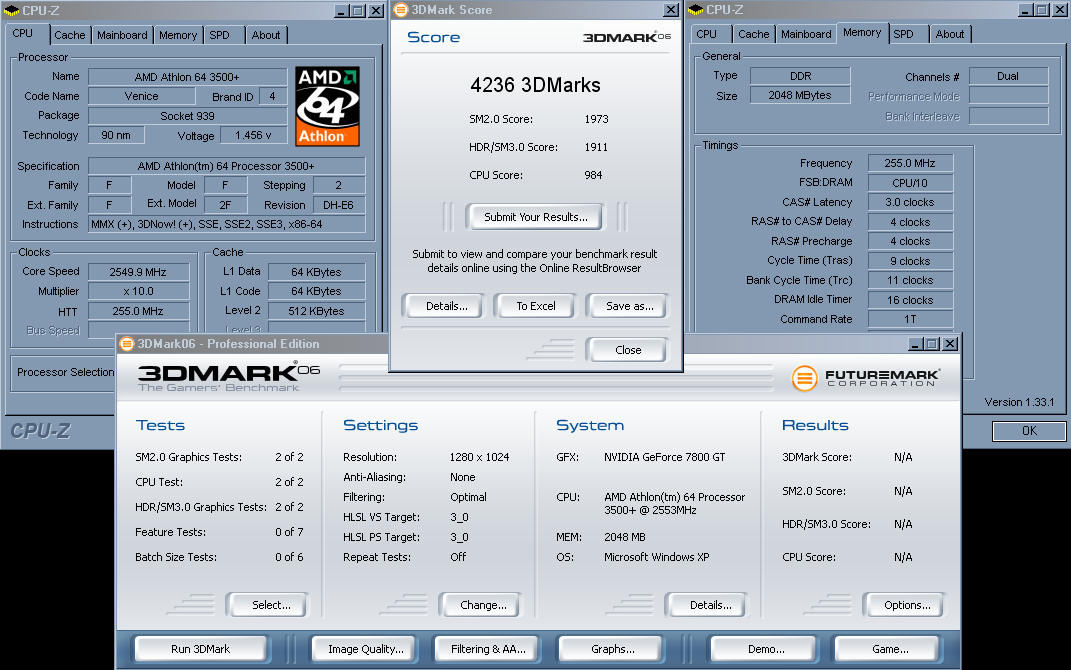This screenshot has height=670, width=1071.
Task: Click the Futuremark Corporation logo
Action: tap(865, 378)
